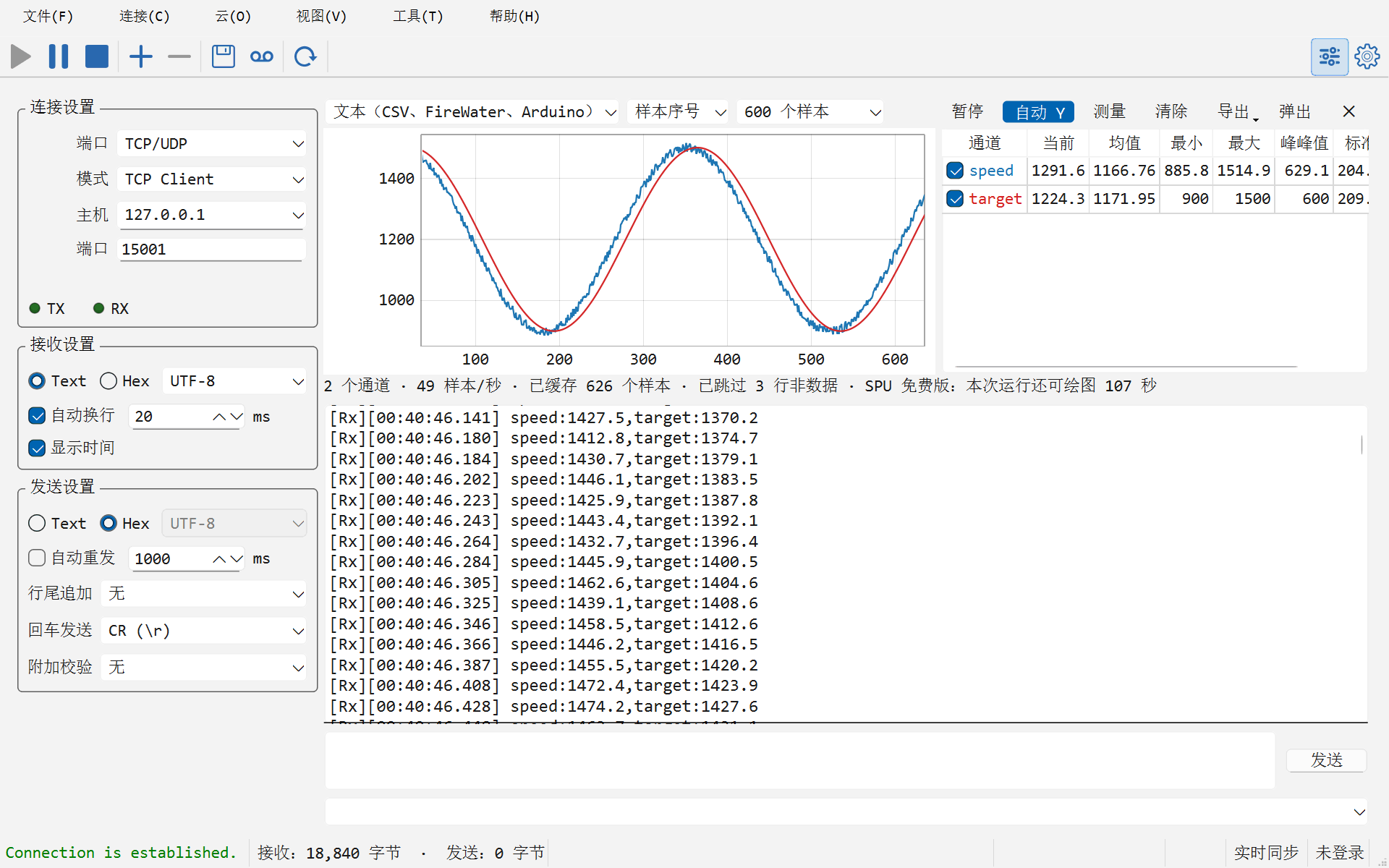Open the 600 个样本 dropdown
The height and width of the screenshot is (868, 1389).
[x=811, y=112]
